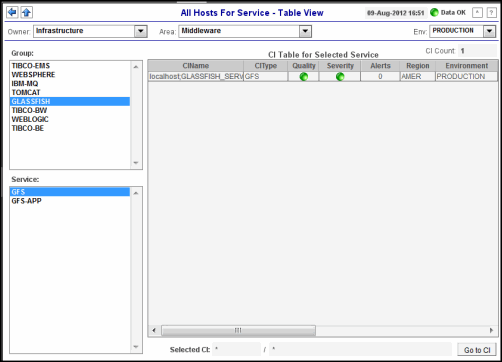
Task: Click the Infrastructure owner combo box
Action: click(90, 31)
